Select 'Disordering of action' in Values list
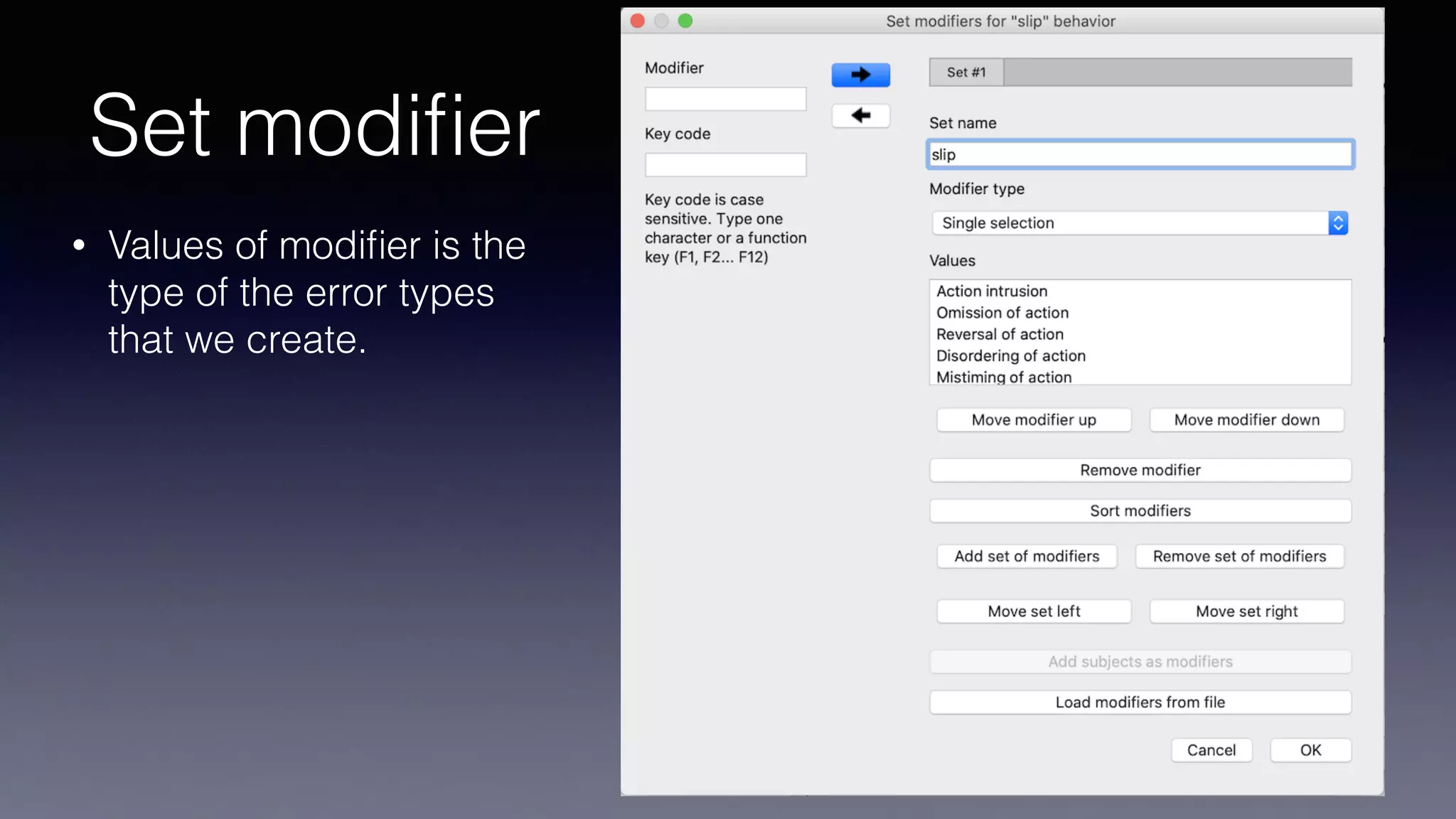The height and width of the screenshot is (819, 1456). pyautogui.click(x=1140, y=355)
